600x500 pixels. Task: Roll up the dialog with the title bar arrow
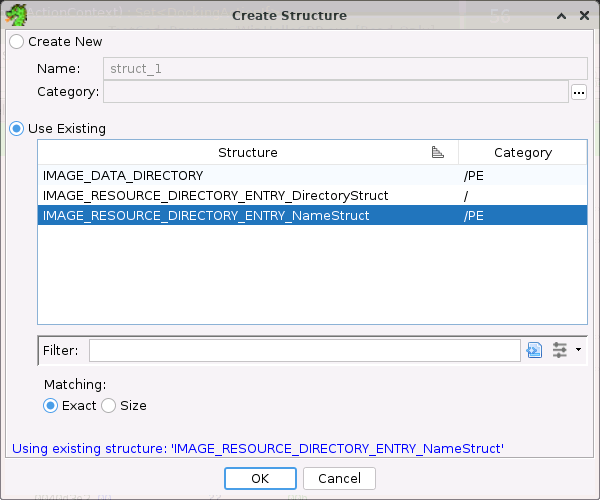[559, 16]
